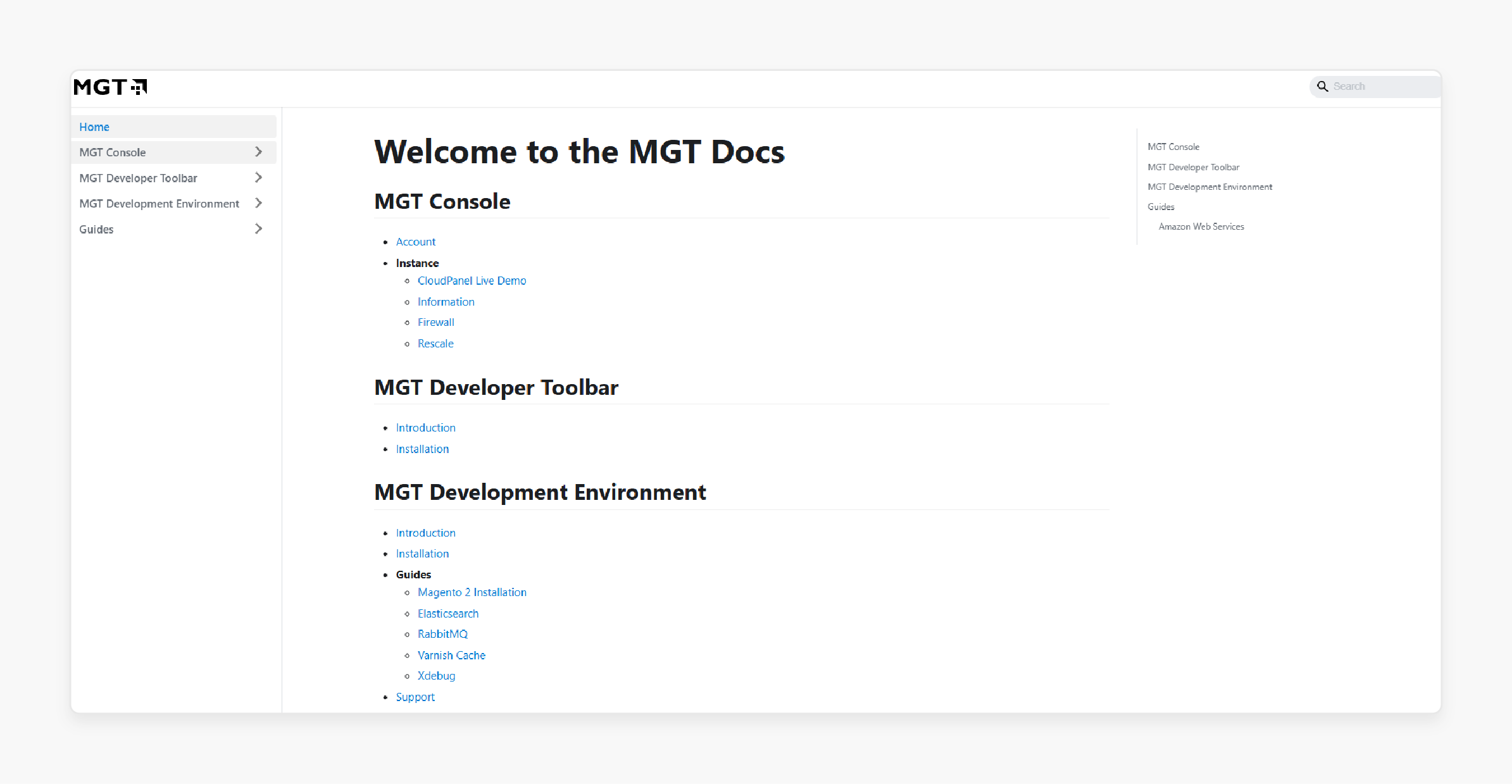
Task: Click the 'MGT Developer Toolbar' section heading
Action: pos(496,387)
